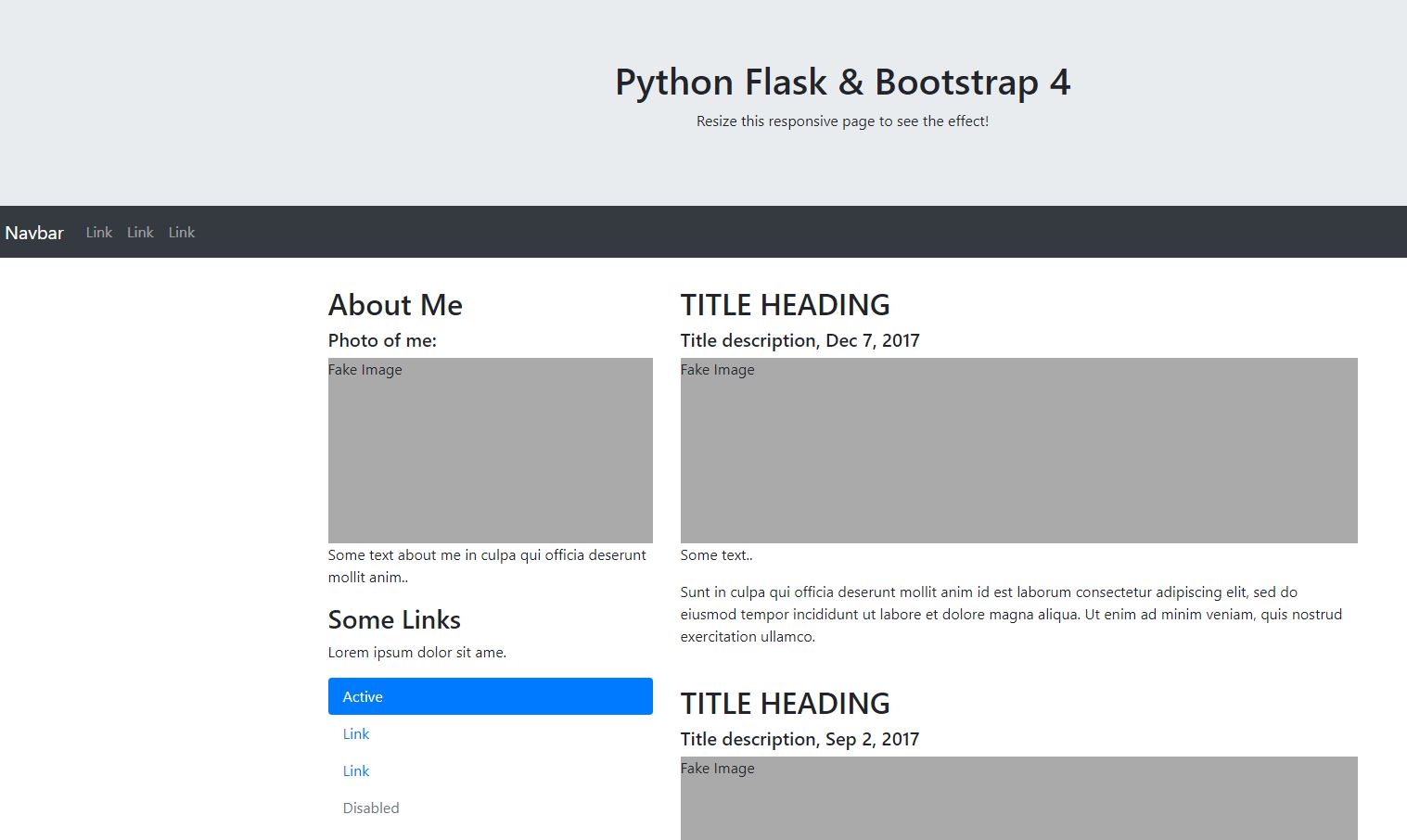
Task: Click the Link directly below Active
Action: click(x=356, y=734)
